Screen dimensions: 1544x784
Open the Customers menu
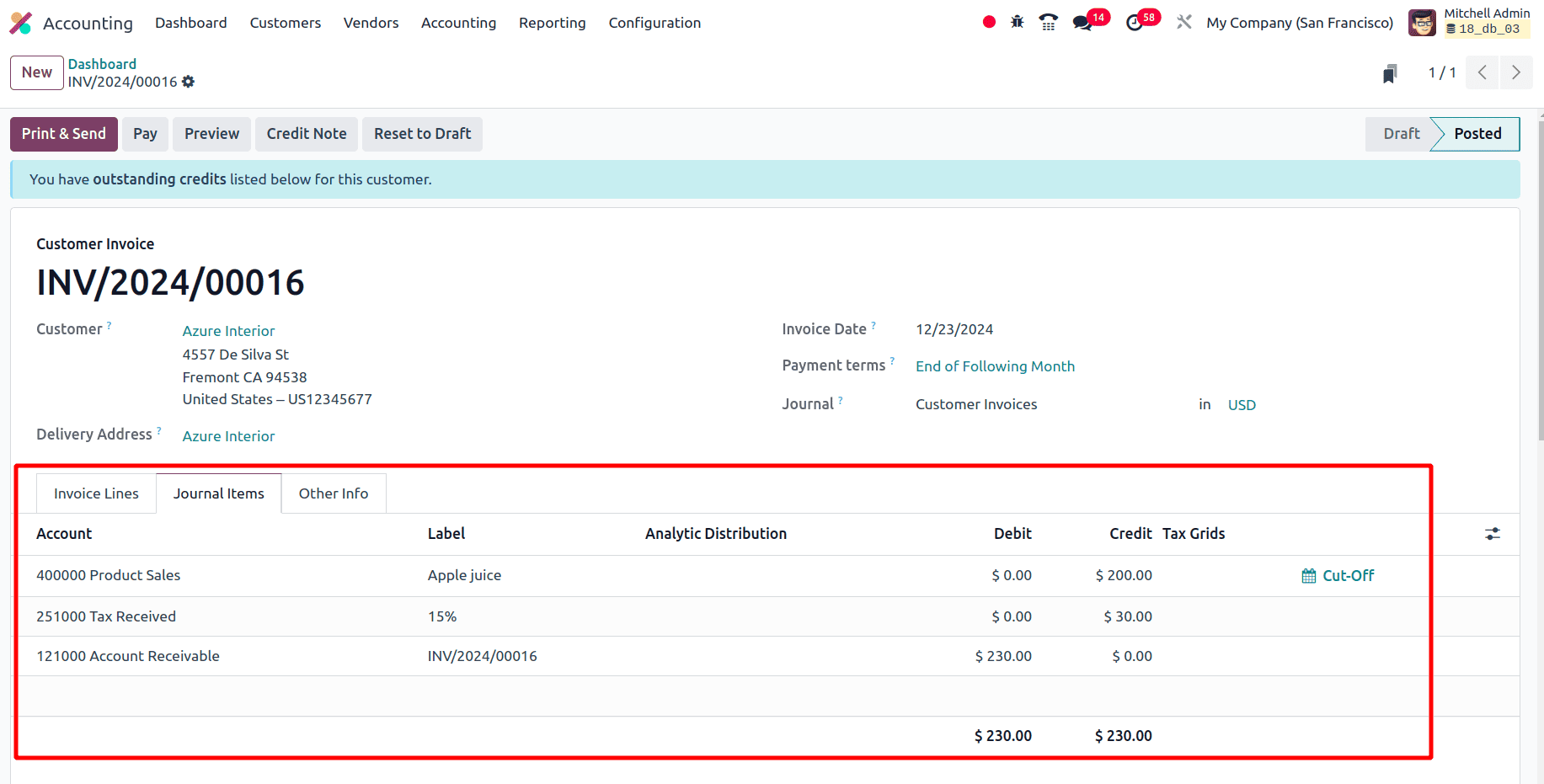click(286, 23)
